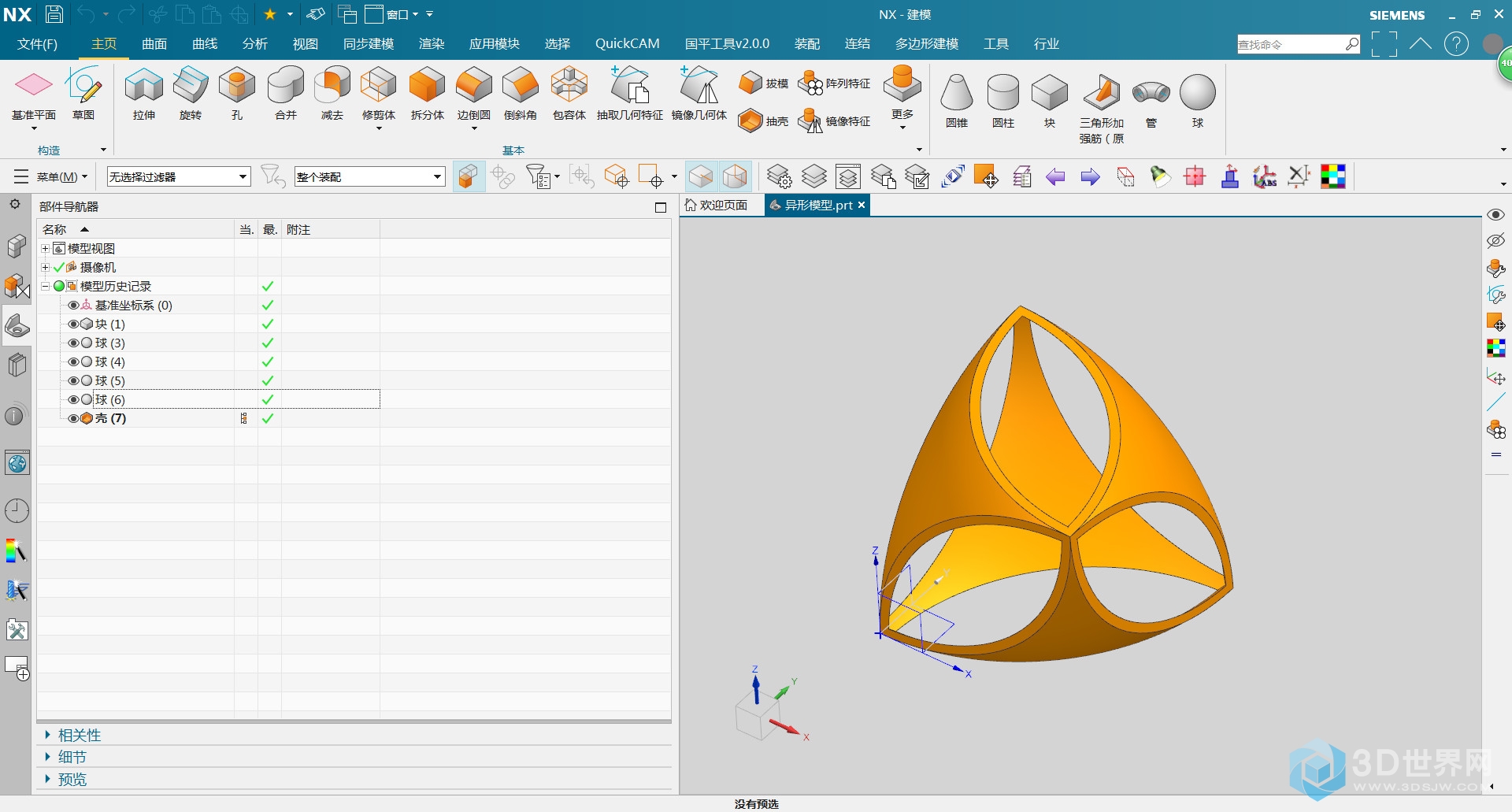The image size is (1512, 812).
Task: Open the 无选择过滤器 dropdown
Action: [x=179, y=176]
